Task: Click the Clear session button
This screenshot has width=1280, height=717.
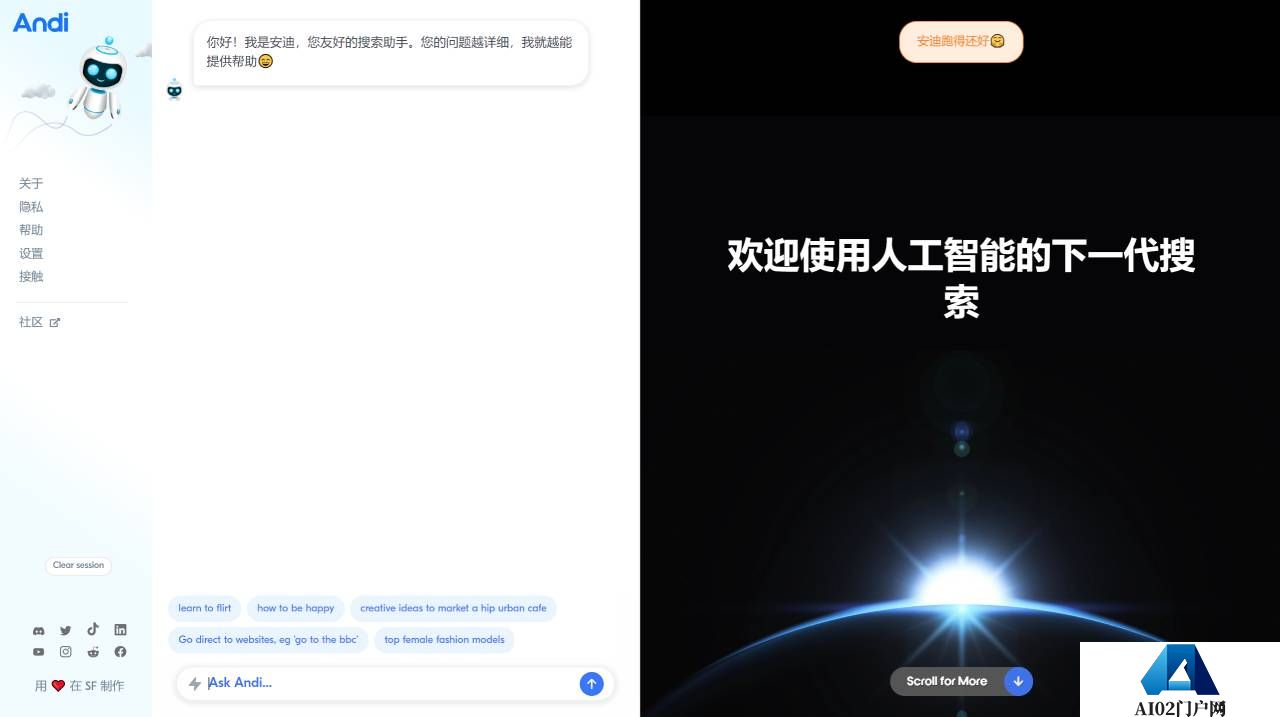Action: pos(78,566)
